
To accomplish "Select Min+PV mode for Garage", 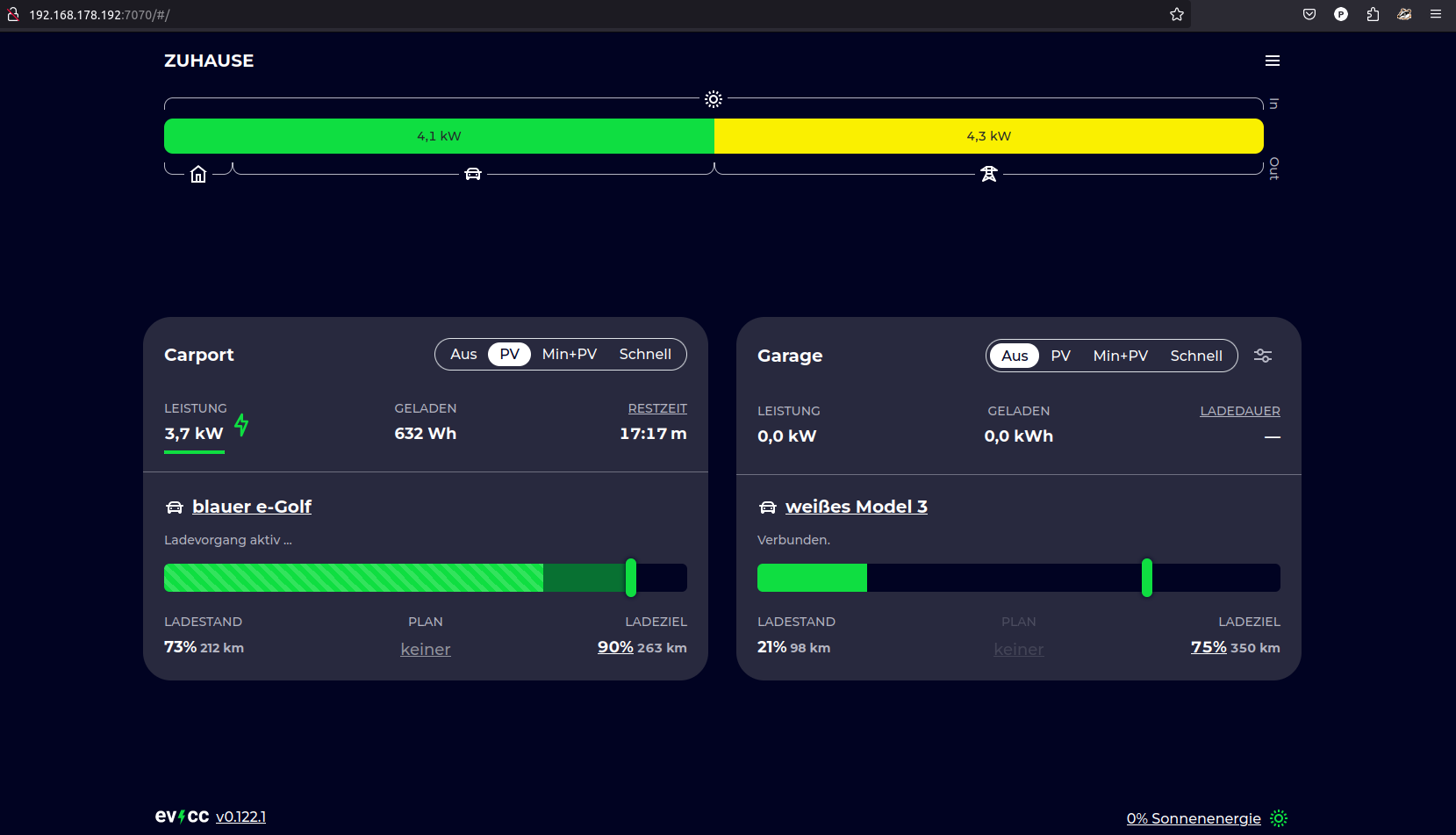I will (x=1120, y=356).
